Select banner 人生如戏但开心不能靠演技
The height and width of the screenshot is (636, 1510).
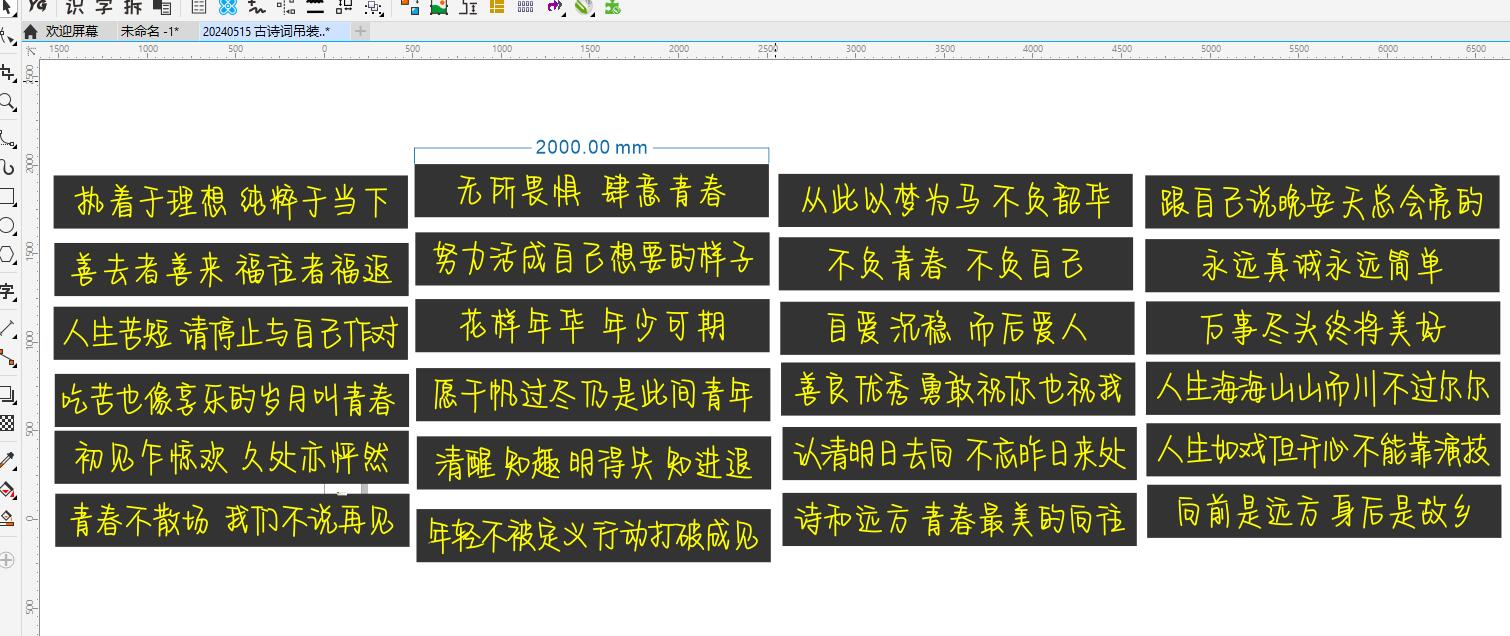coord(1324,449)
